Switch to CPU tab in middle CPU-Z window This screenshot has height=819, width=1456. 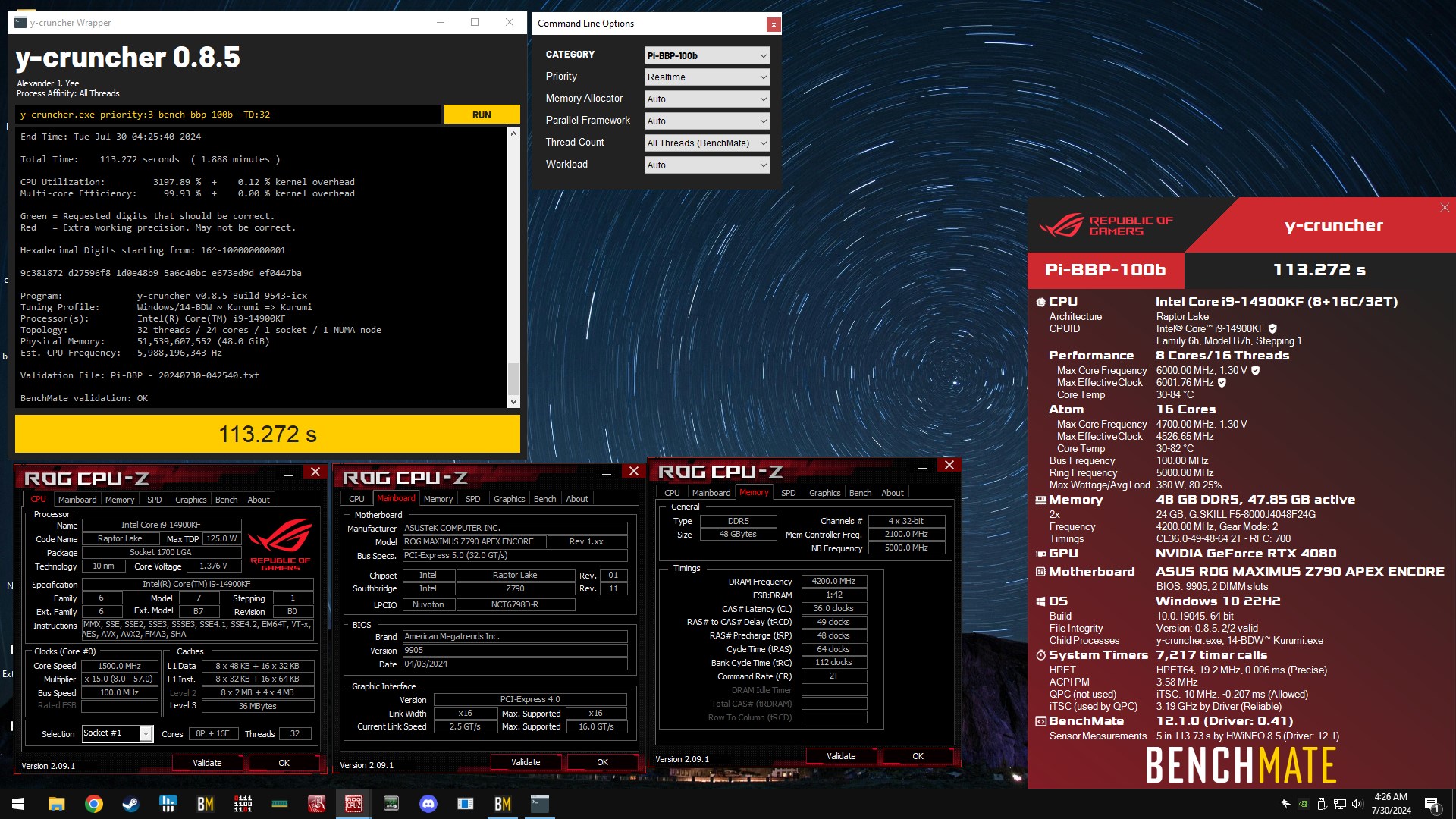(356, 499)
